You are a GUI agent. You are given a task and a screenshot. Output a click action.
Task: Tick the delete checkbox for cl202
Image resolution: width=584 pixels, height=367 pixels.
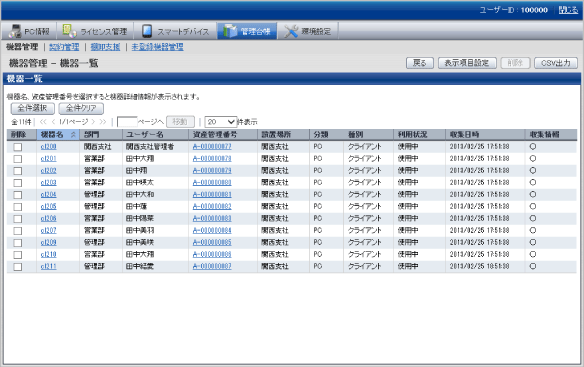[x=18, y=171]
